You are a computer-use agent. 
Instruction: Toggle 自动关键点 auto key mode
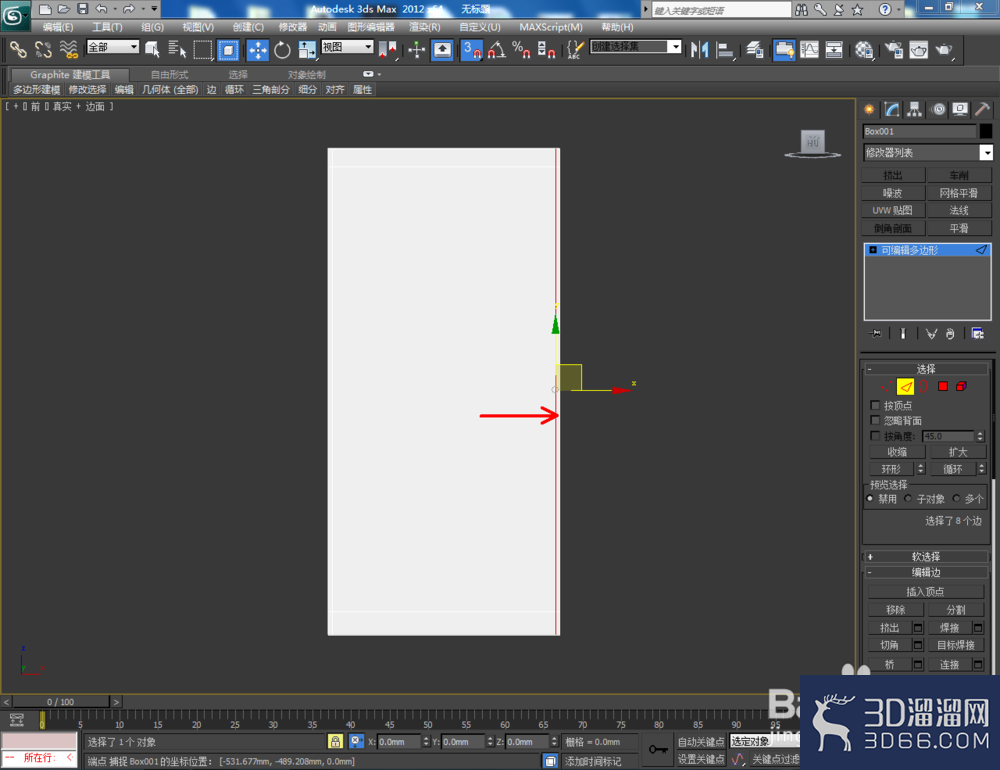700,741
